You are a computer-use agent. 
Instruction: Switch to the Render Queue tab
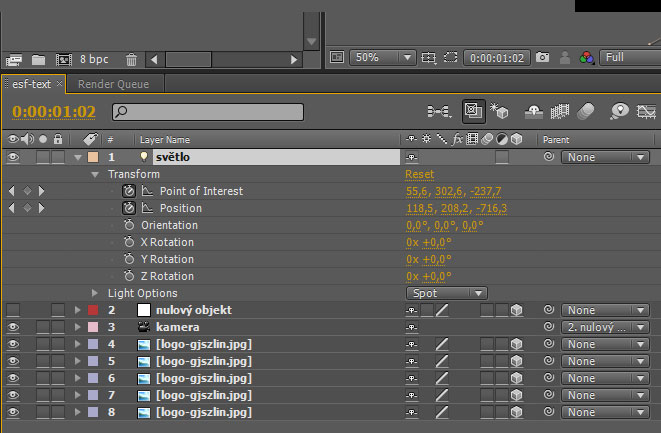[x=113, y=84]
